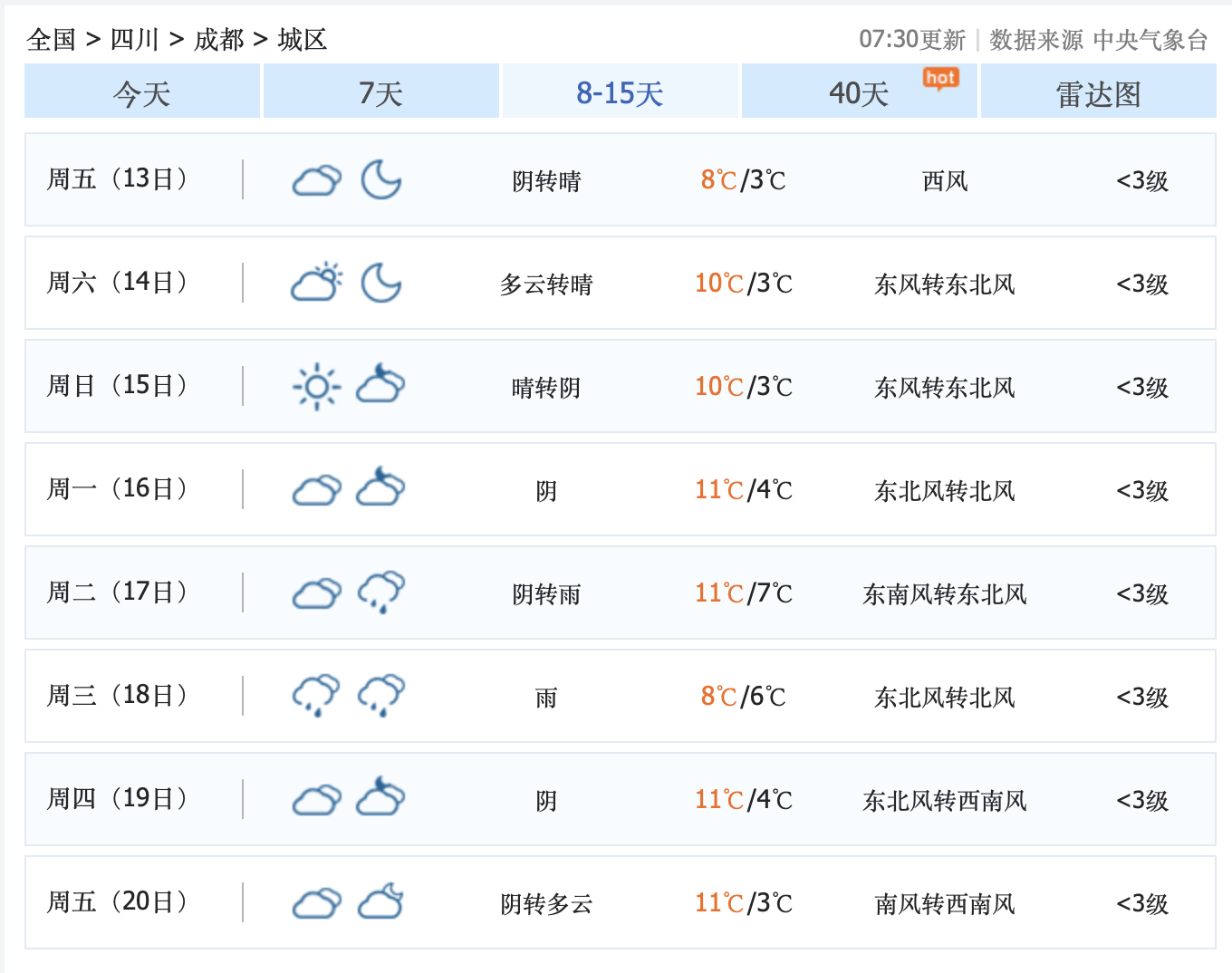Click rain night icon for 周三 18日
The height and width of the screenshot is (973, 1232).
[x=380, y=697]
